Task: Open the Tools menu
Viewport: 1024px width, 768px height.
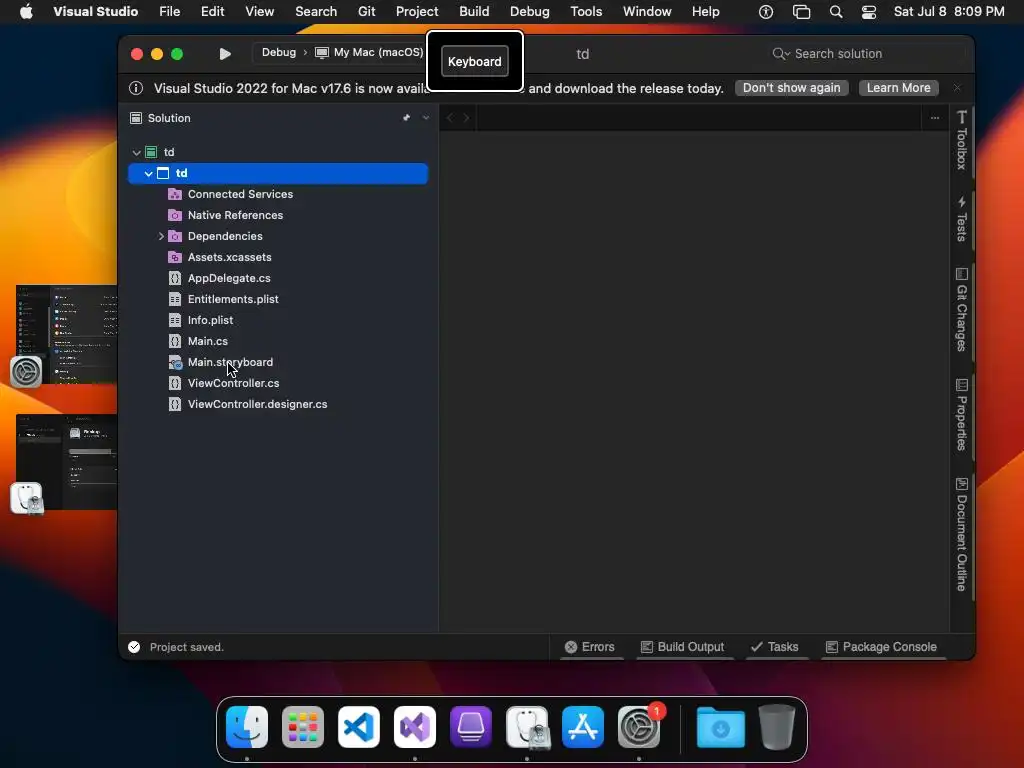Action: point(586,12)
